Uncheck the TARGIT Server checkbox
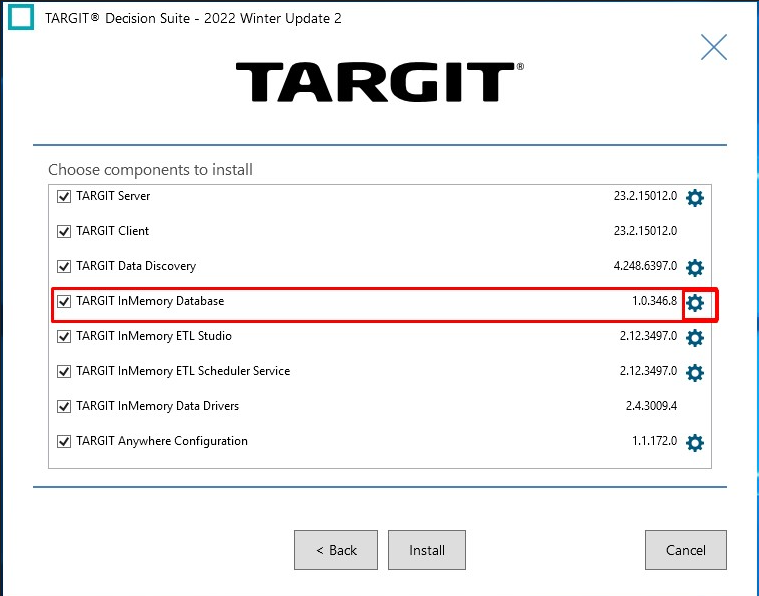The width and height of the screenshot is (759, 596). click(64, 196)
